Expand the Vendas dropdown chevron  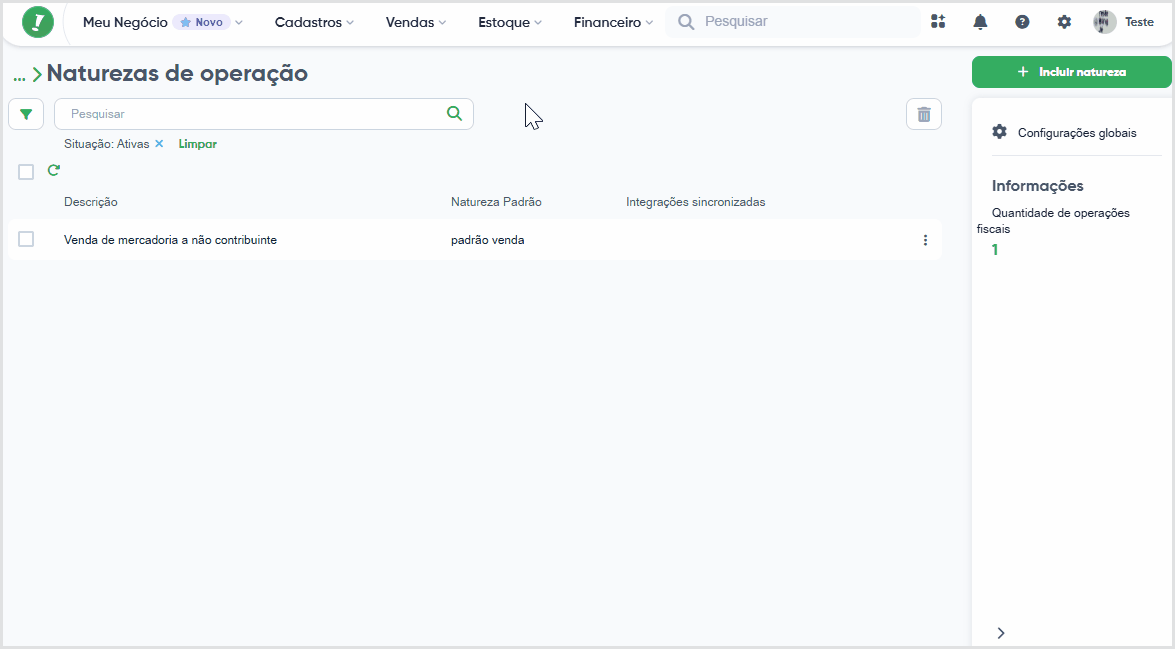(x=442, y=22)
